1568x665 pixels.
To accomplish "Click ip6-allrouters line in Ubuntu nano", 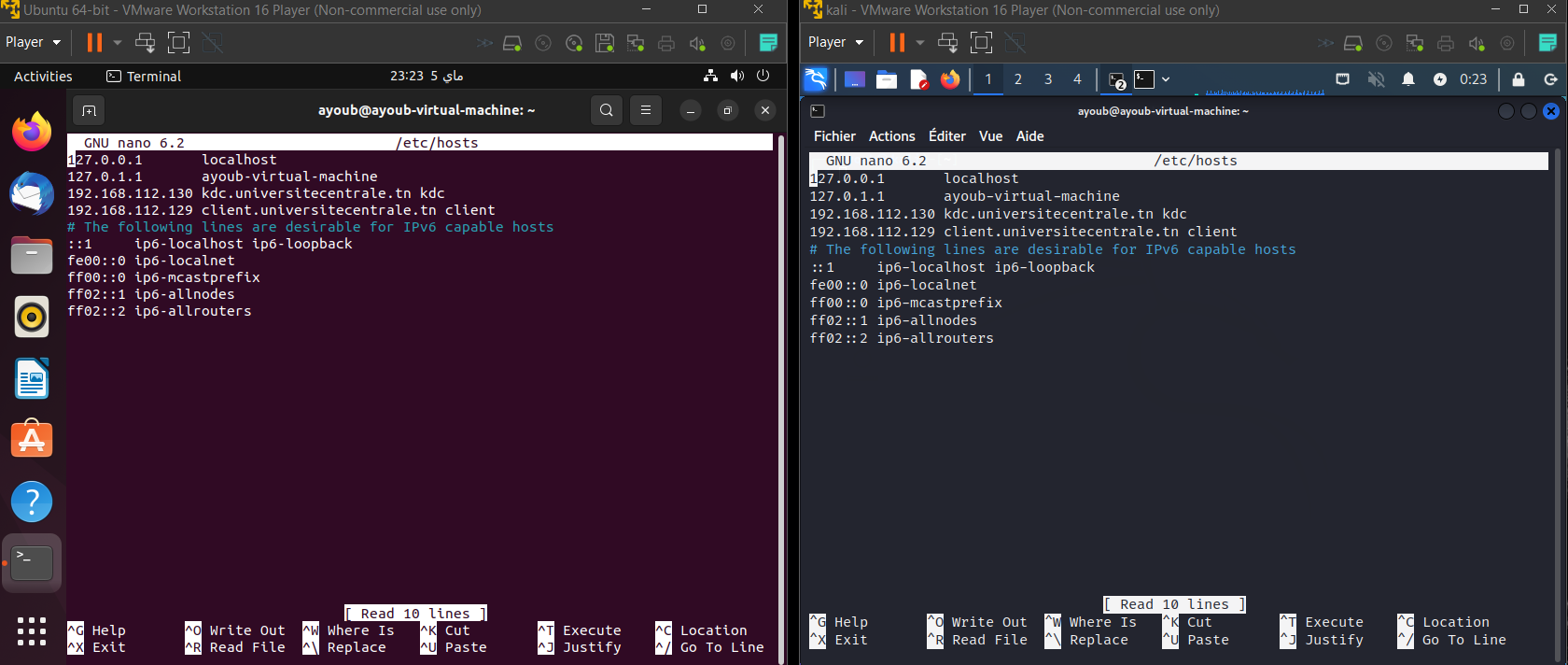I will [x=160, y=311].
